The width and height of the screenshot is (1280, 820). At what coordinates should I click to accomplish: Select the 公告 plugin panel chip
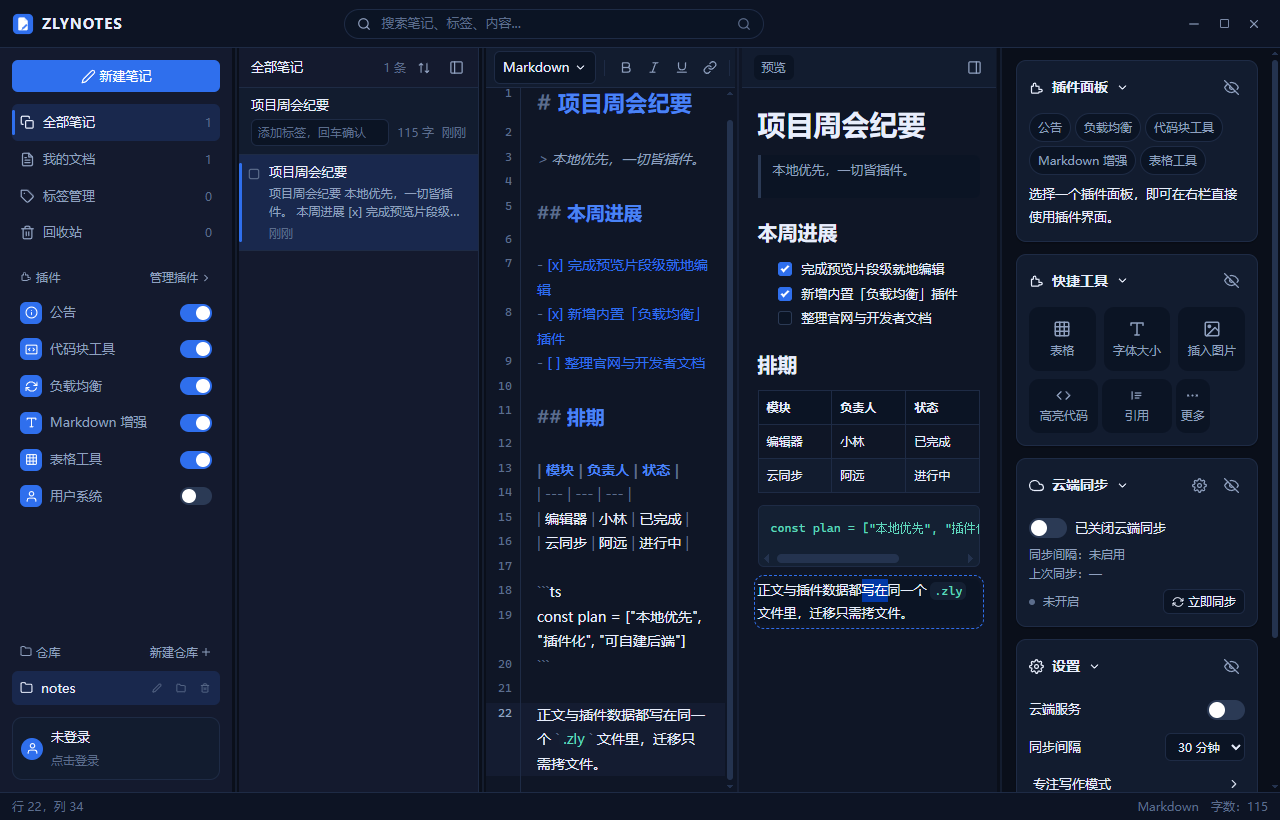pos(1050,127)
